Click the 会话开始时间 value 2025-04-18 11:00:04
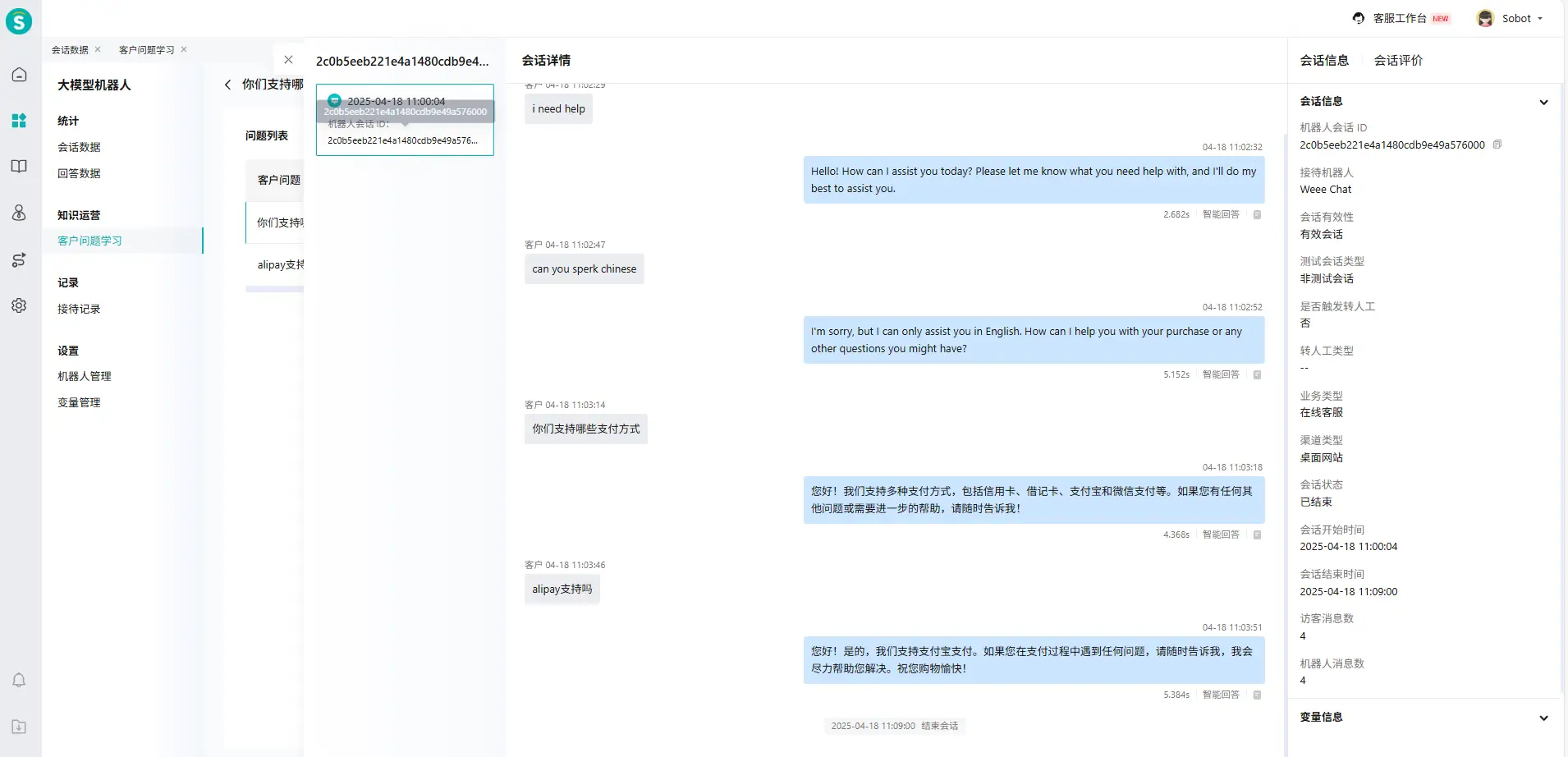1568x757 pixels. [x=1348, y=547]
